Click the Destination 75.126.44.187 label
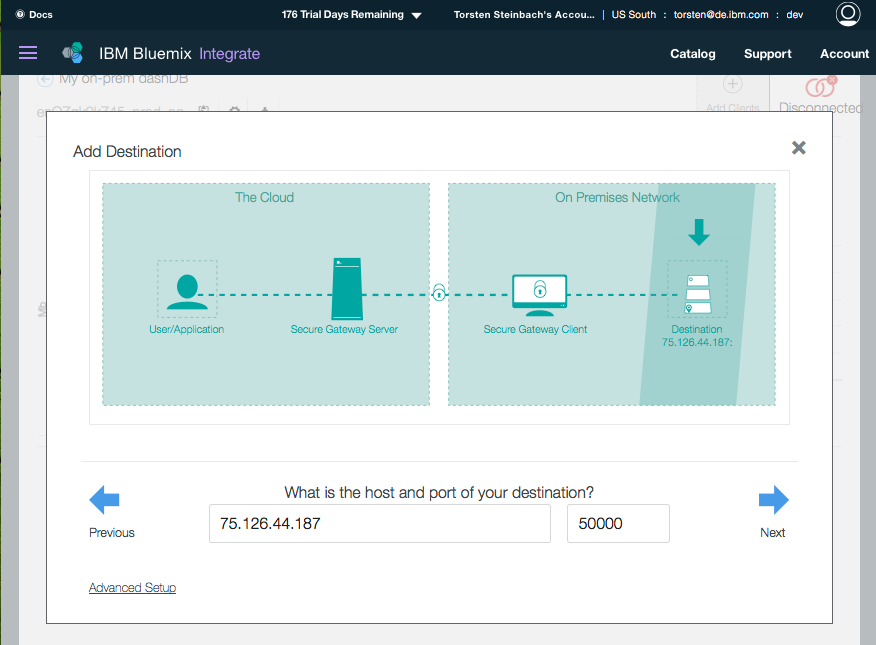Viewport: 876px width, 645px height. [x=697, y=336]
